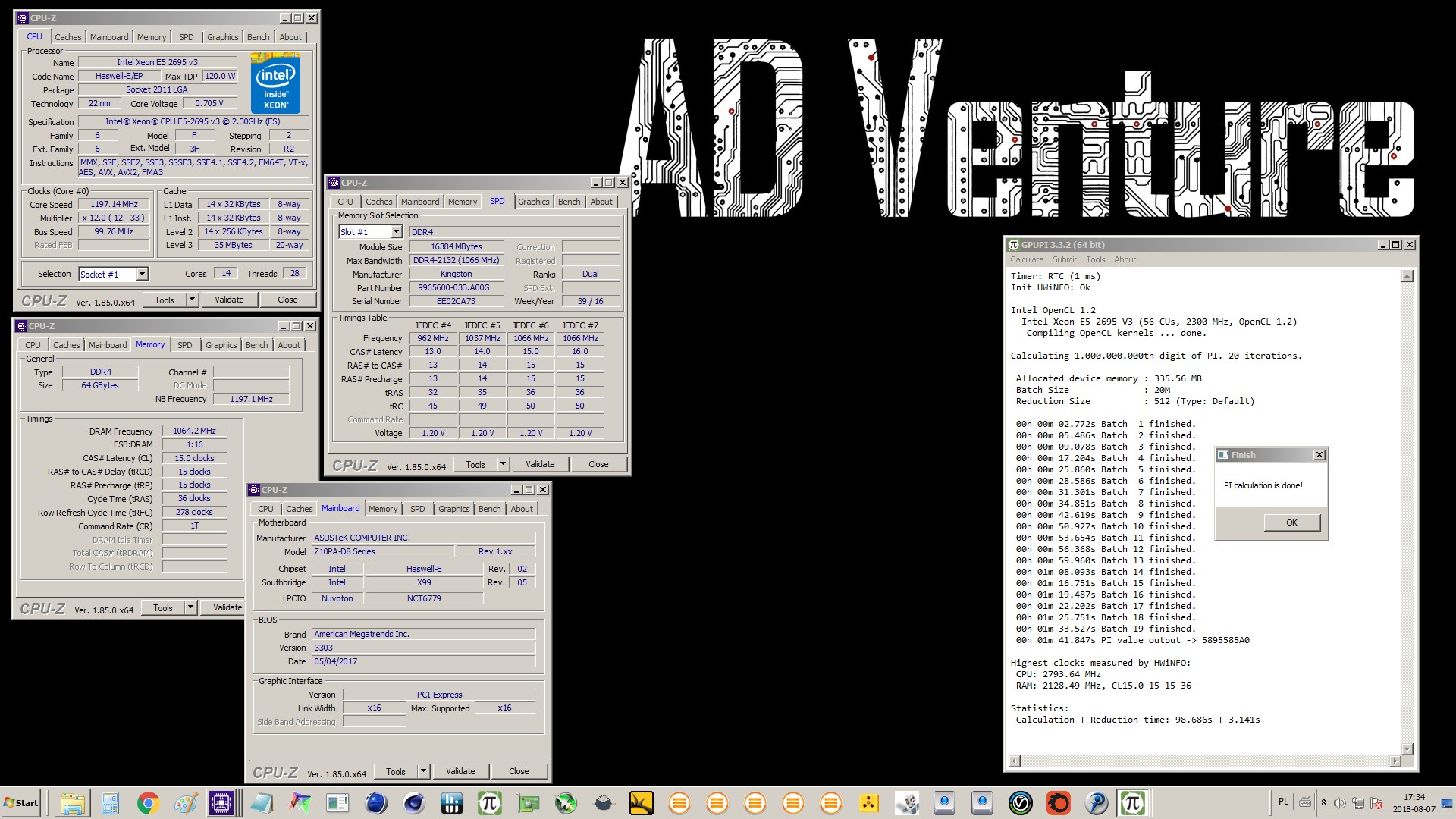Expand the Slot #1 memory slot dropdown
This screenshot has width=1456, height=819.
(396, 232)
